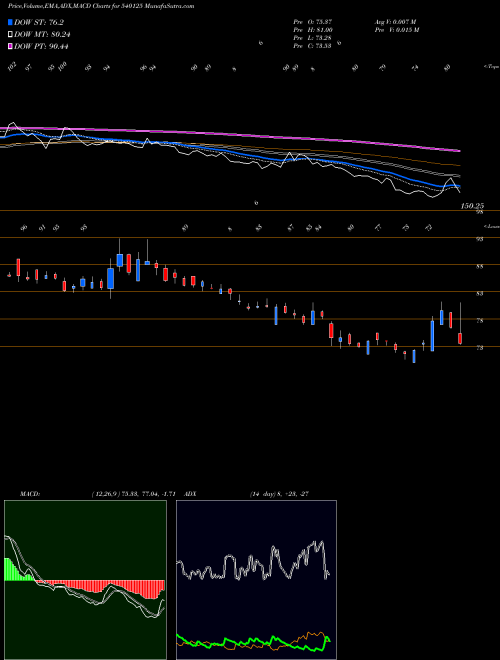Click the ADX '(14 day)' values text
500x660 pixels.
point(279,493)
